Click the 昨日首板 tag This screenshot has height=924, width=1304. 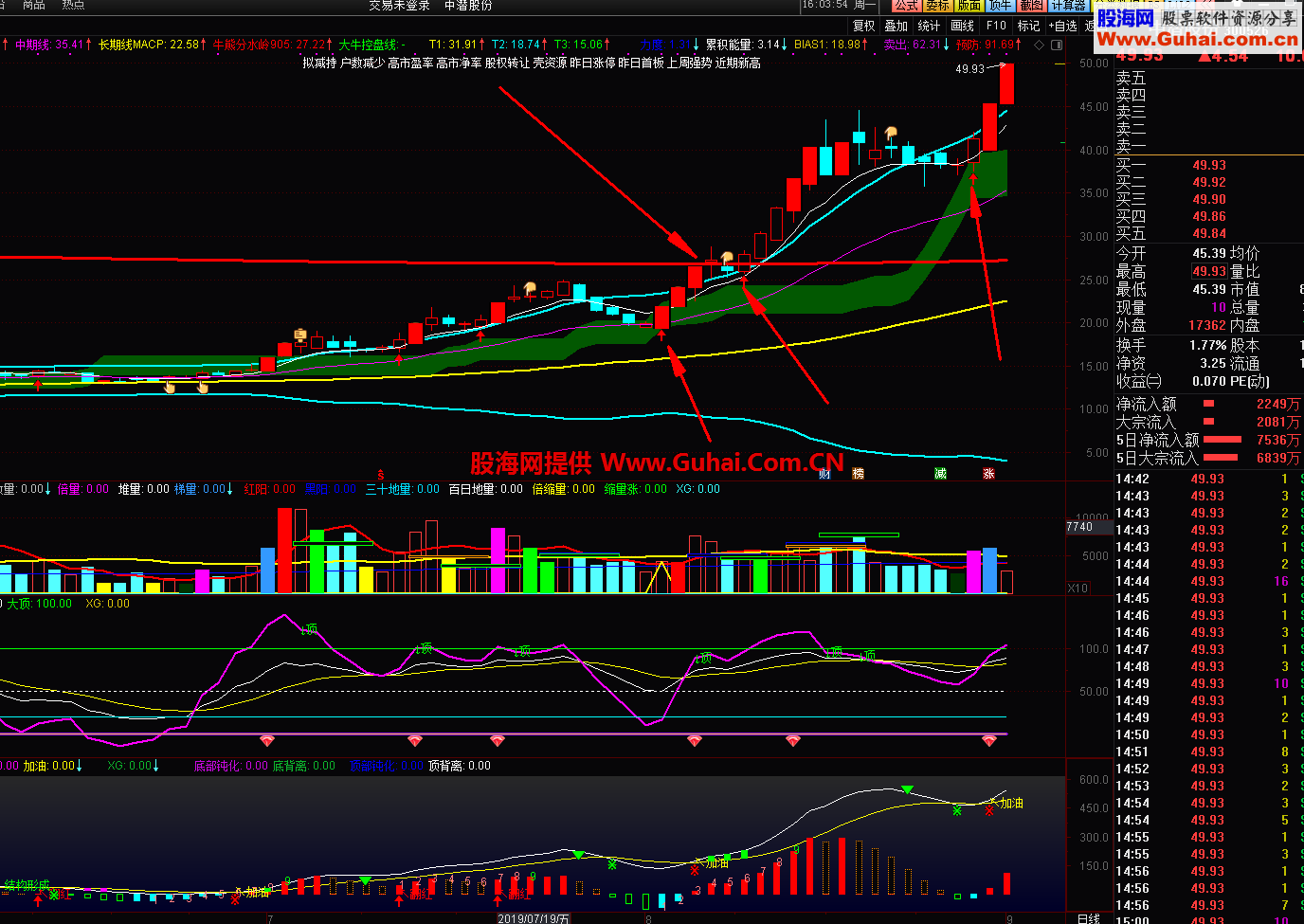642,63
